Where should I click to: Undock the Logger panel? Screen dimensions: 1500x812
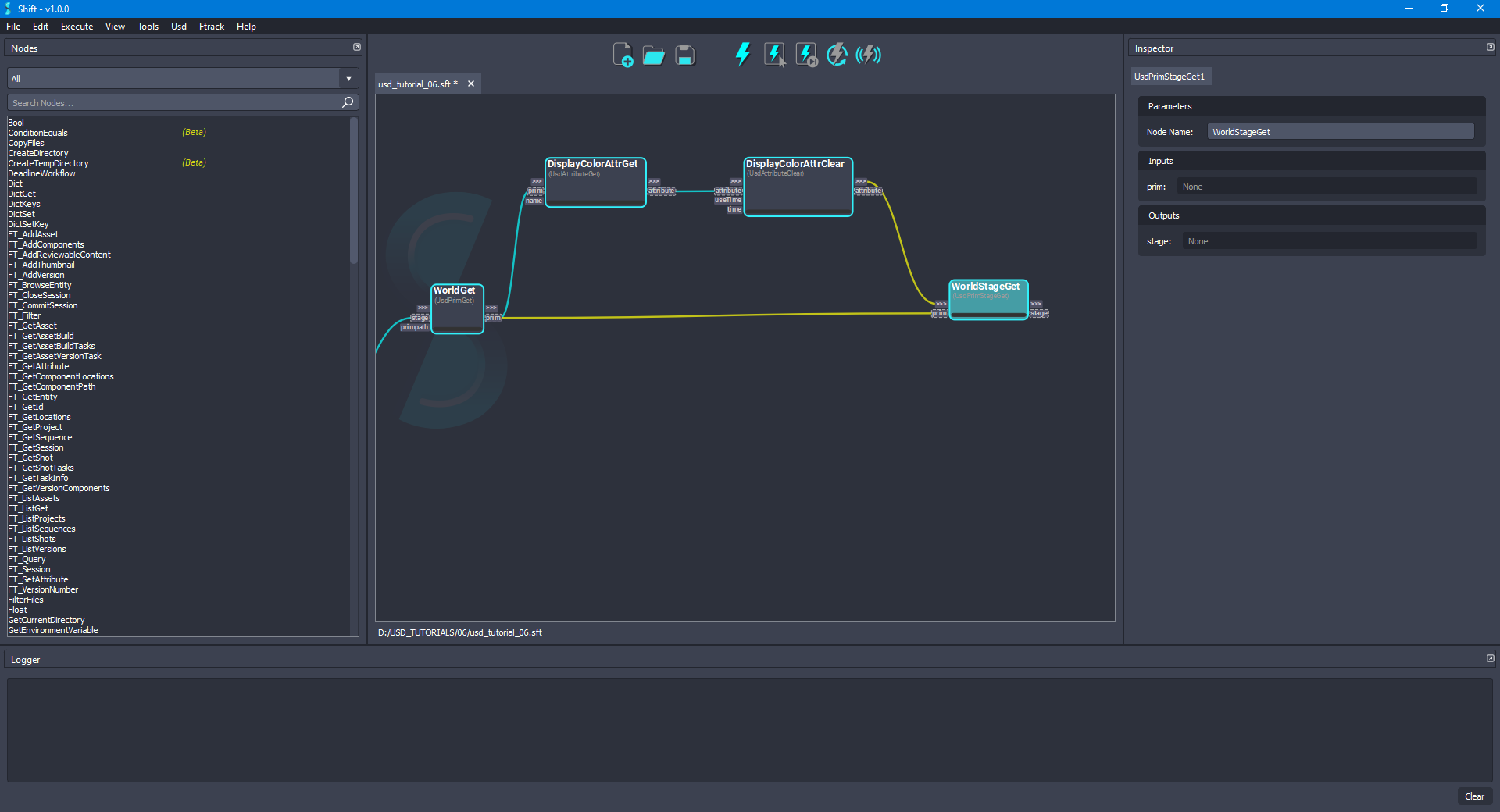(x=1491, y=658)
